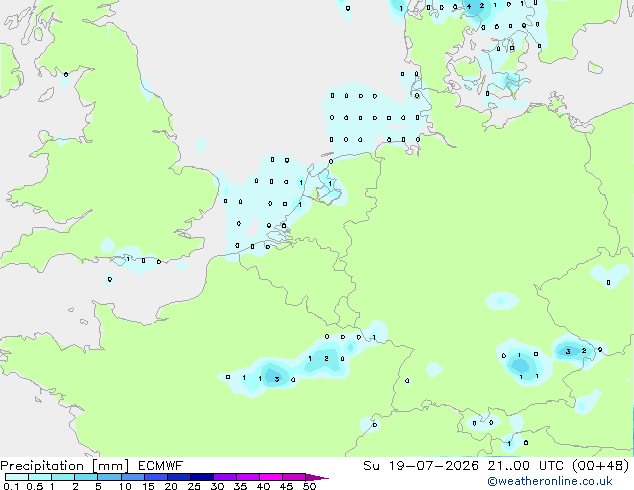Click the 'Su 19-07-2026' date text
Image resolution: width=634 pixels, height=490 pixels.
pyautogui.click(x=421, y=466)
